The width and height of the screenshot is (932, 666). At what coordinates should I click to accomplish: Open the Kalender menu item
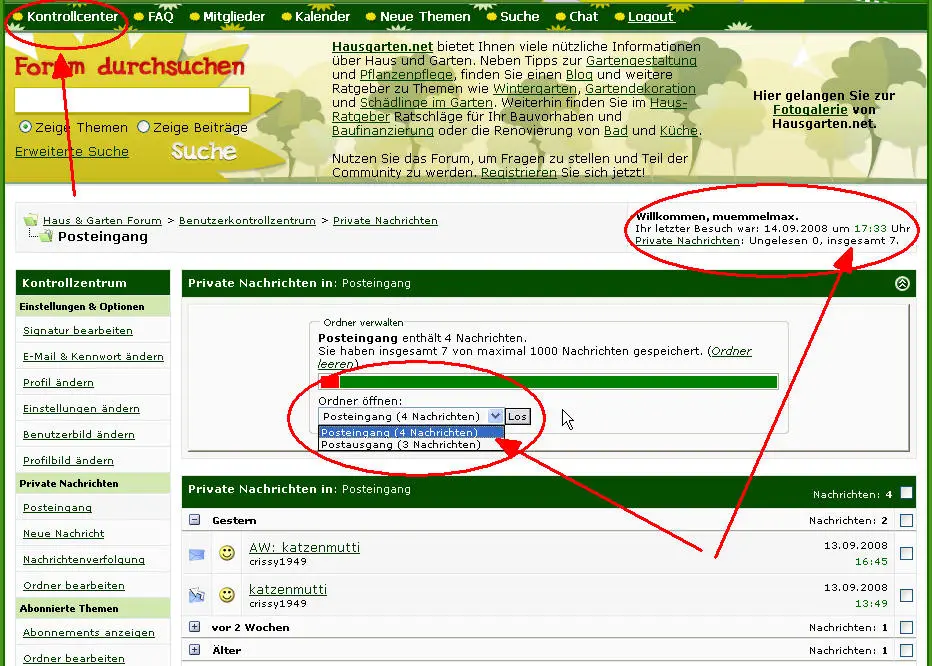pyautogui.click(x=322, y=17)
